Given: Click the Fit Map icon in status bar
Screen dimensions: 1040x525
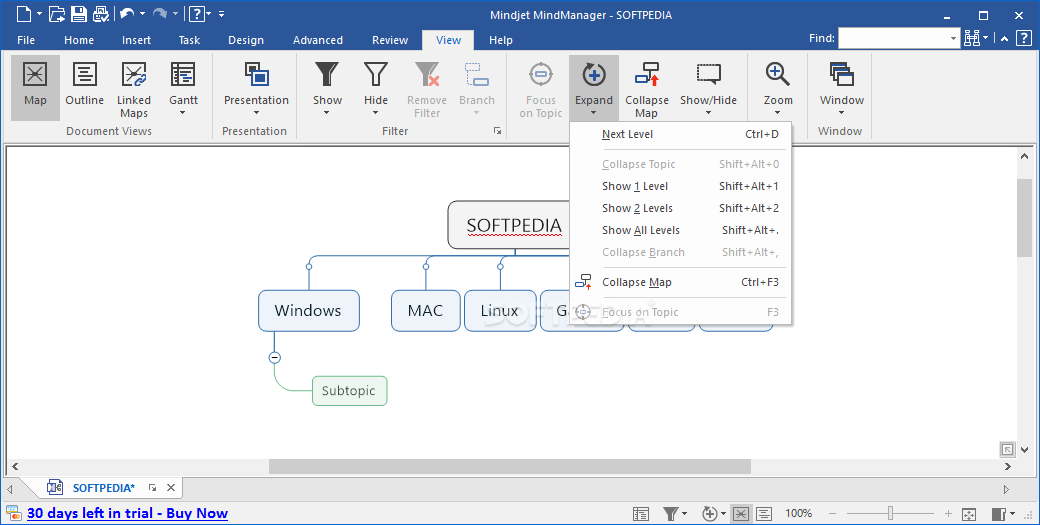Looking at the screenshot, I should point(969,514).
